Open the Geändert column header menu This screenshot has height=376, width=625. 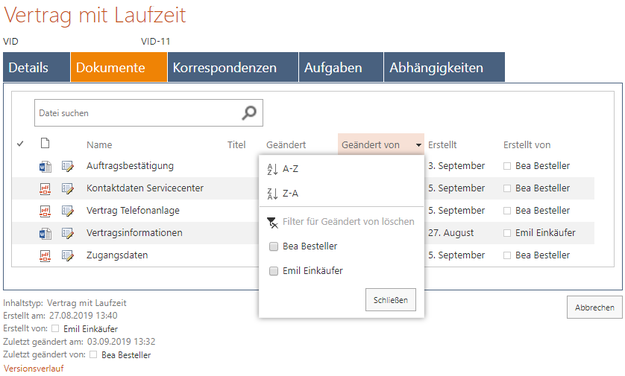pos(286,145)
